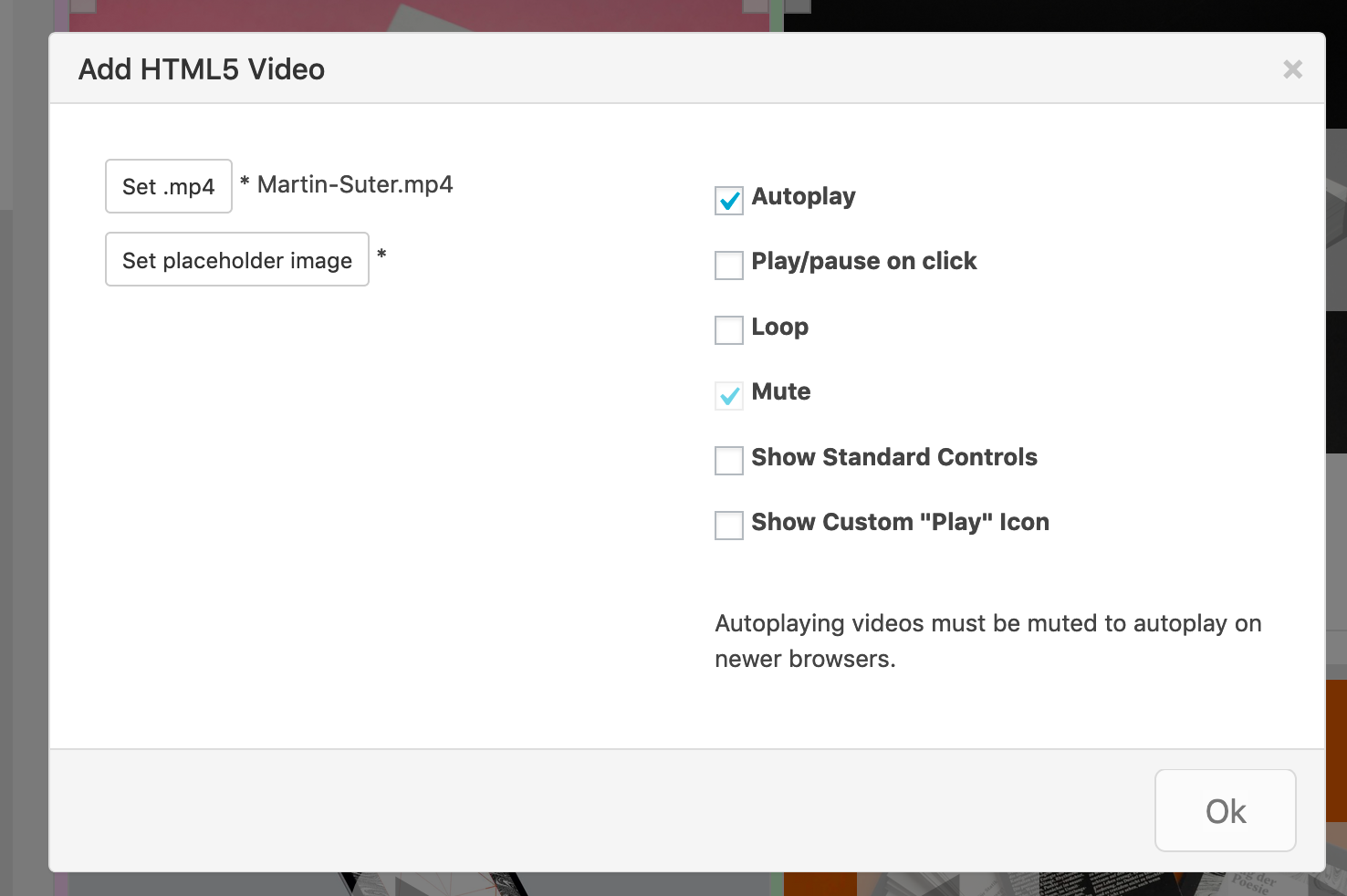Click the Martin-Suter.mp4 file name
The image size is (1347, 896).
355,184
